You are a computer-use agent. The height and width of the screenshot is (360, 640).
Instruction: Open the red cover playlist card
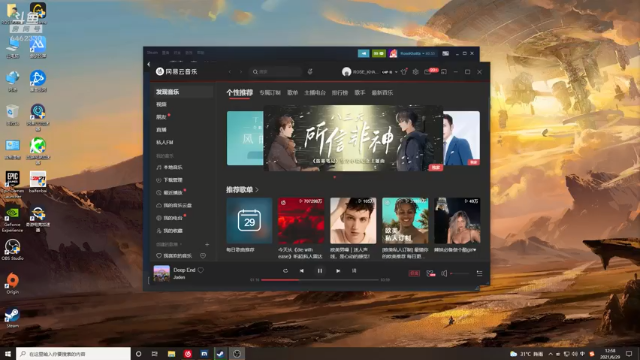coord(301,221)
